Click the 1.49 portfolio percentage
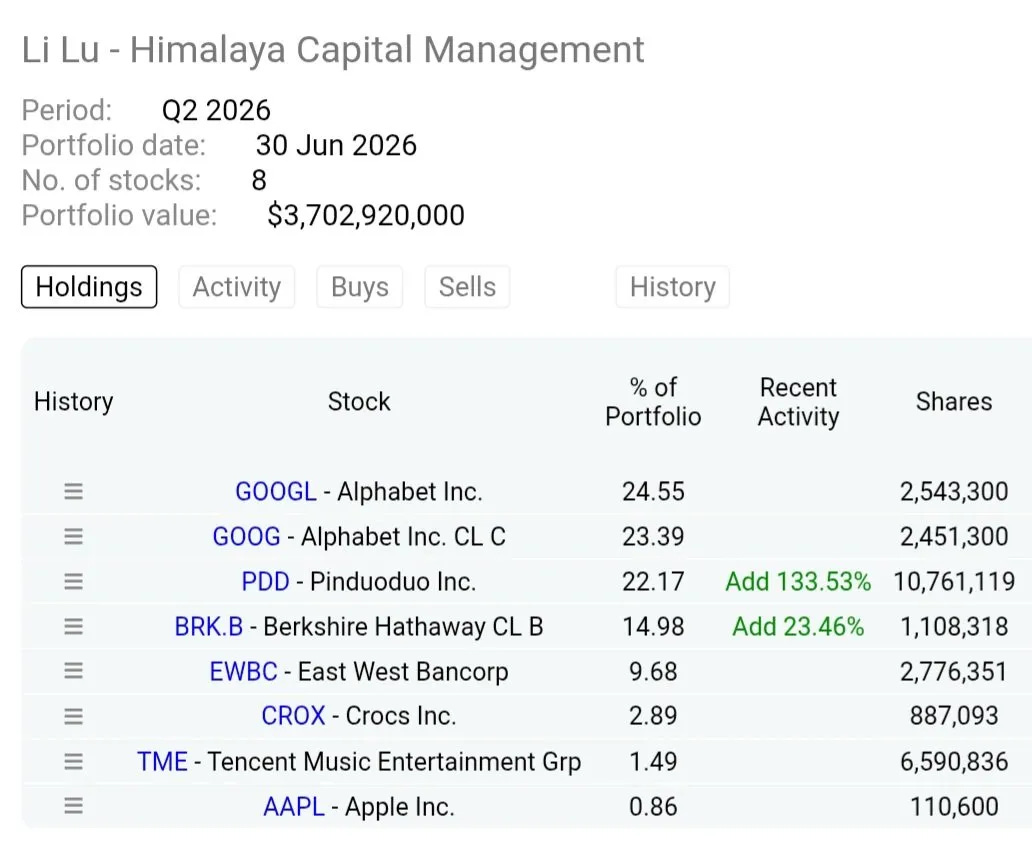Screen dimensions: 1032x857 pyautogui.click(x=653, y=762)
